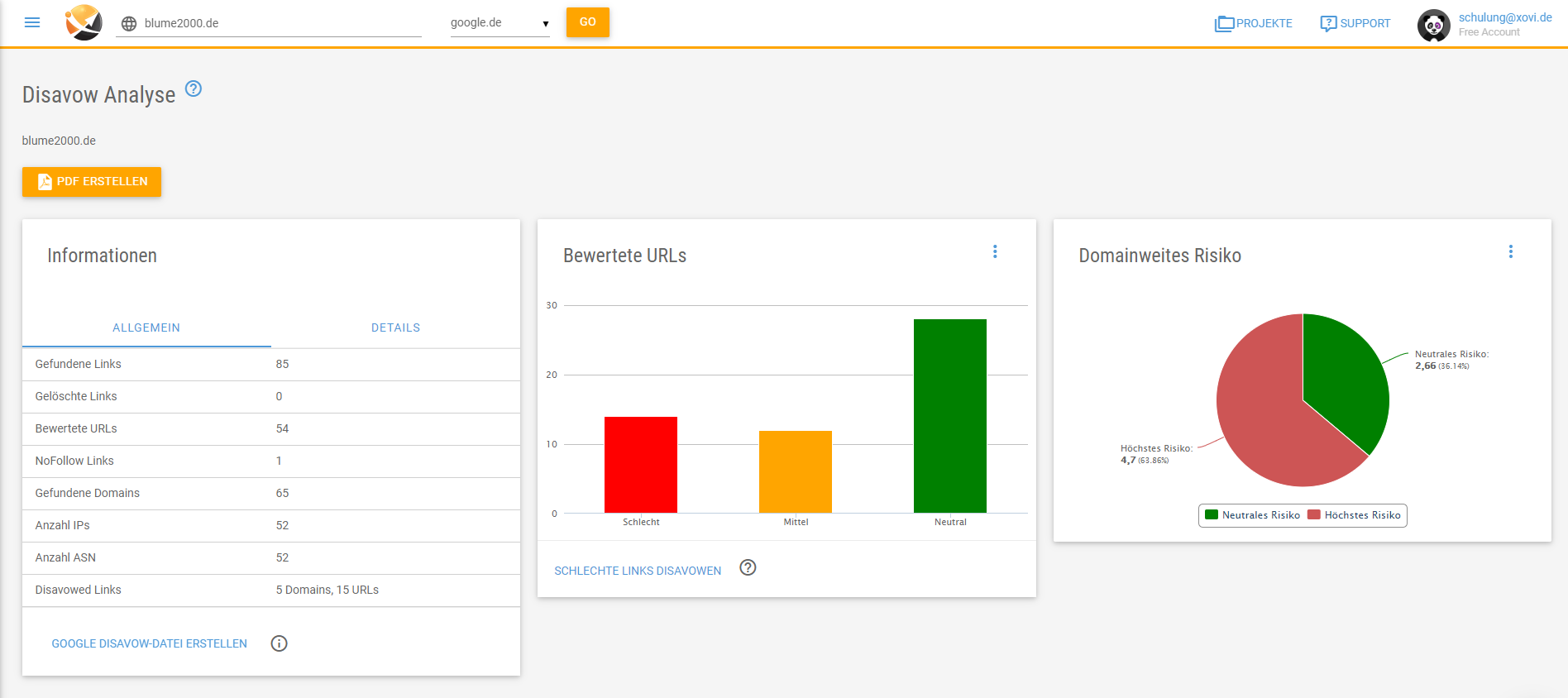Click the XOVI logo icon

coord(84,22)
